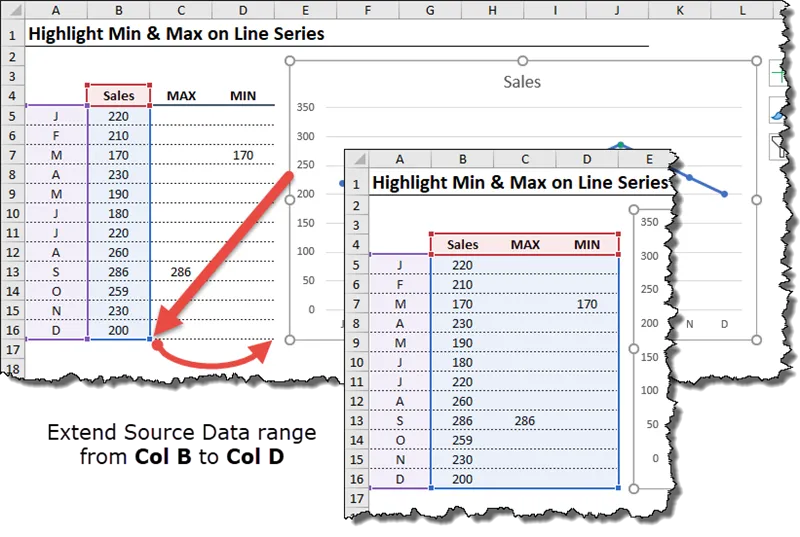Screen dimensions: 800x537
Task: Select the 170 value in the inset MIN column
Action: click(x=587, y=304)
